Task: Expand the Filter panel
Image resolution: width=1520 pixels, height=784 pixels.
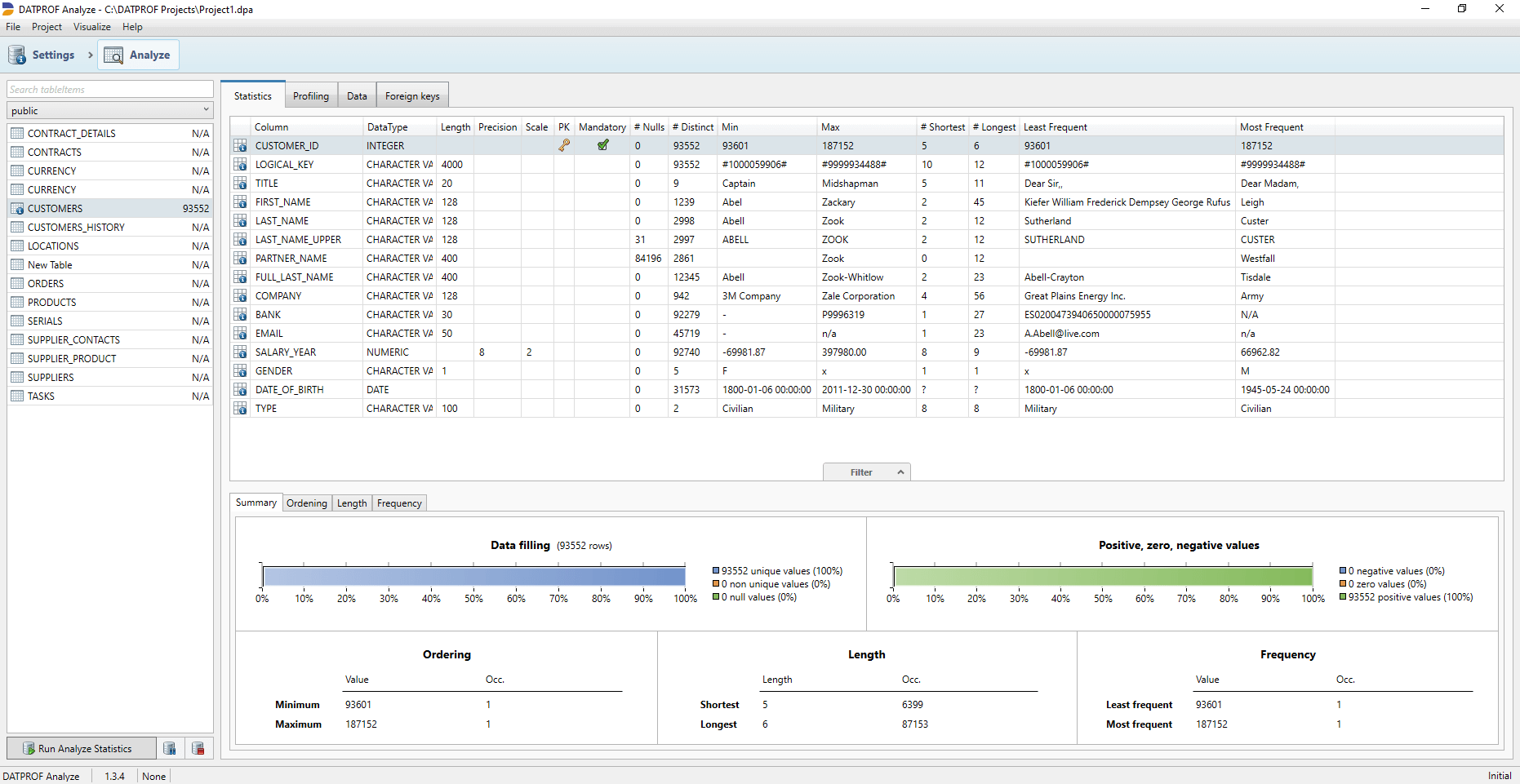Action: 866,472
